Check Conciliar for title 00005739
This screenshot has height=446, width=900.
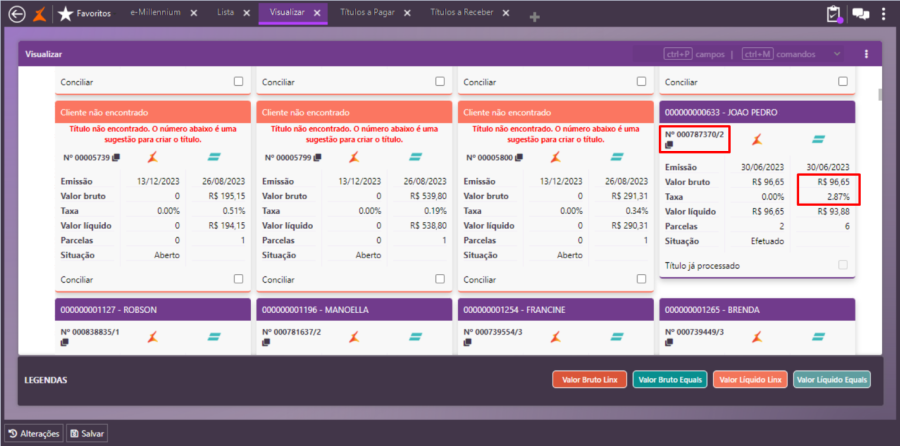[x=238, y=279]
